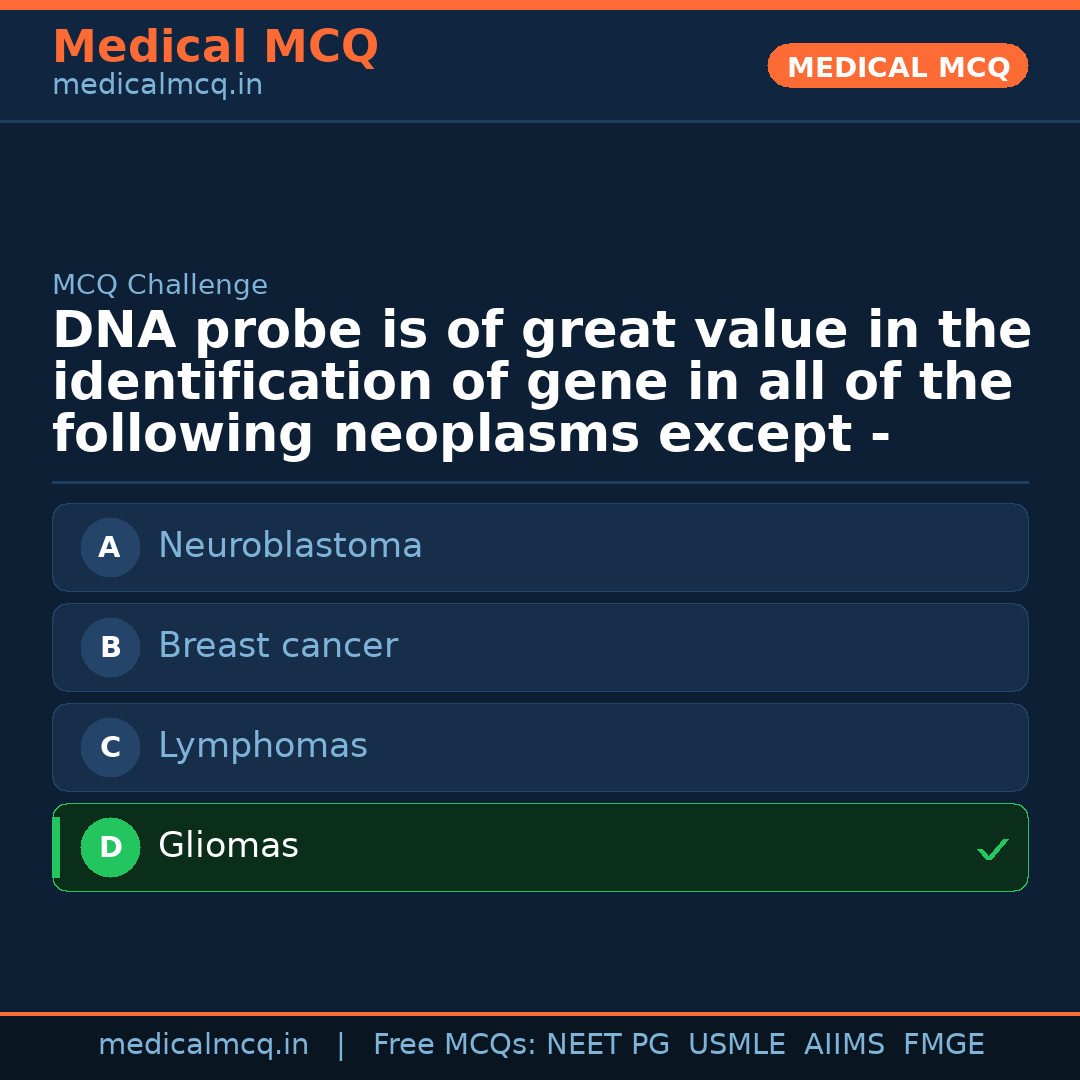Viewport: 1080px width, 1080px height.
Task: Choose the Breast cancer answer text
Action: pos(278,646)
